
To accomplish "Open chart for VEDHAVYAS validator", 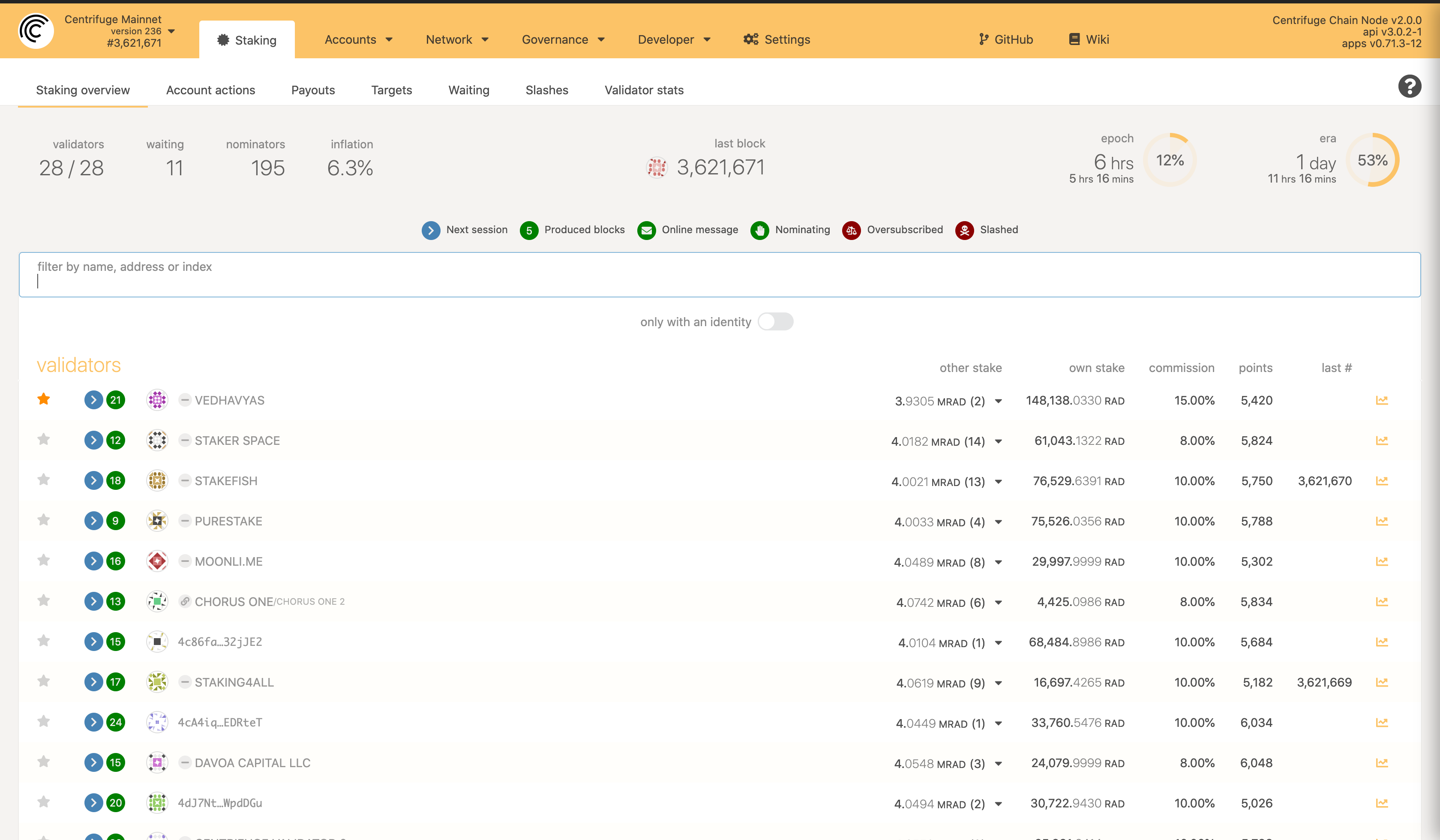I will [1382, 400].
